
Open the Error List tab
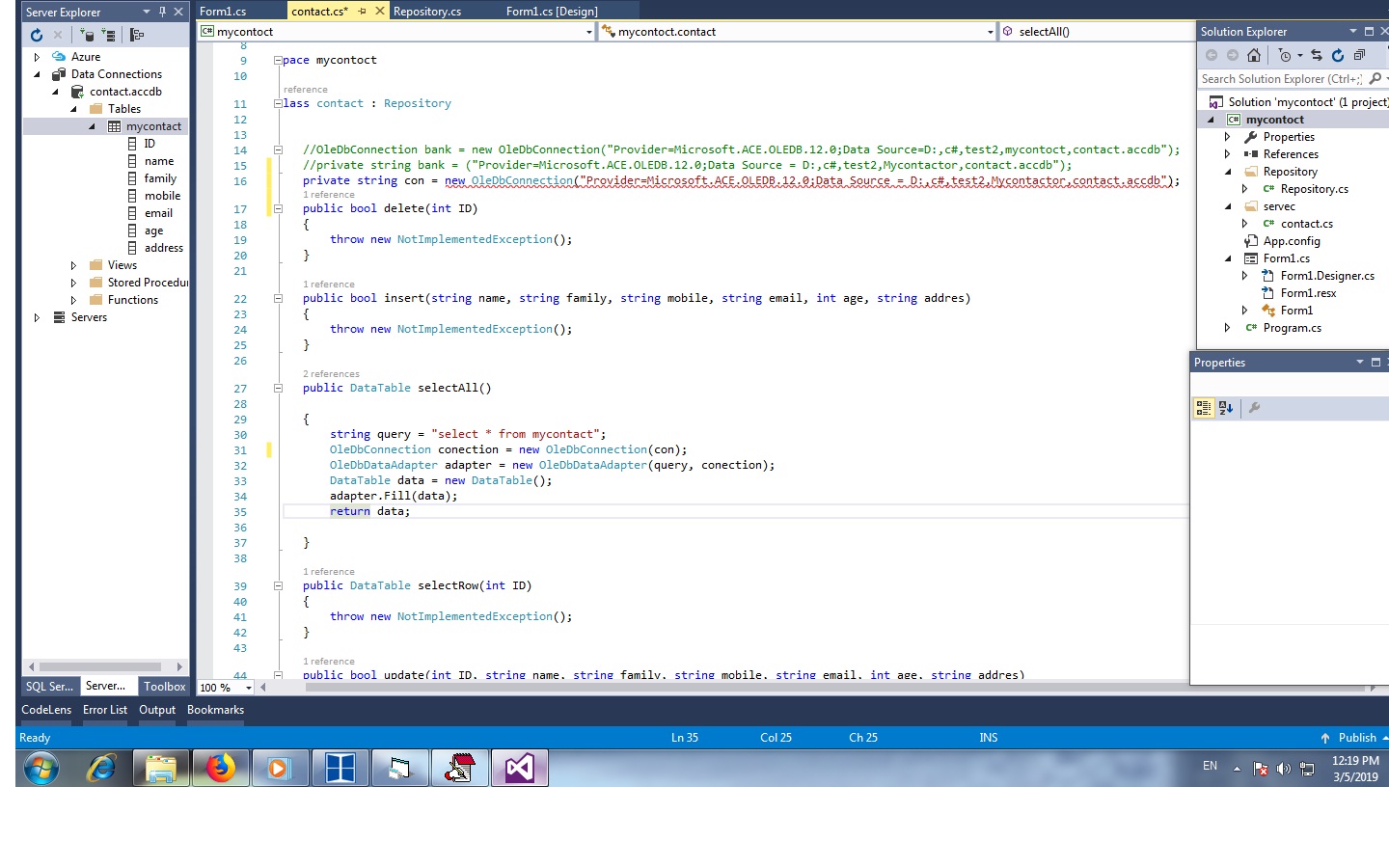[x=104, y=710]
